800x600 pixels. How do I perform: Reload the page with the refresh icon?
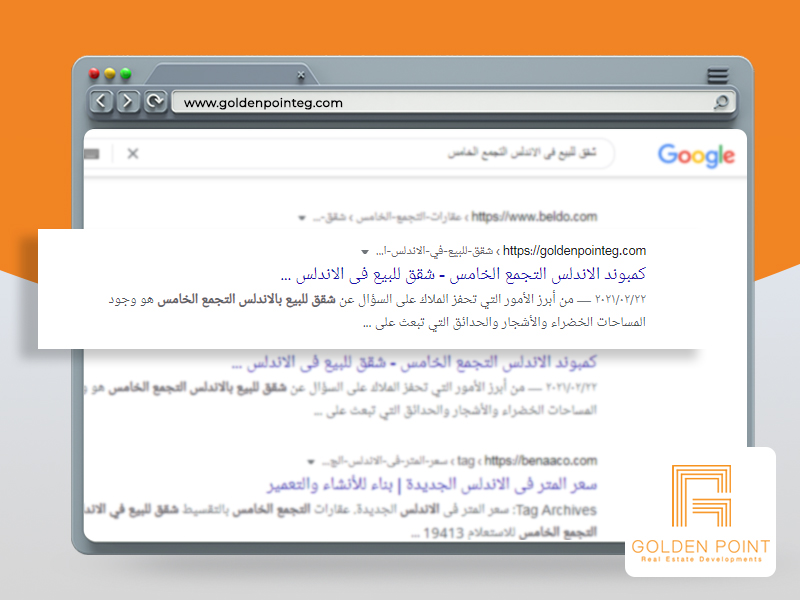[x=155, y=101]
